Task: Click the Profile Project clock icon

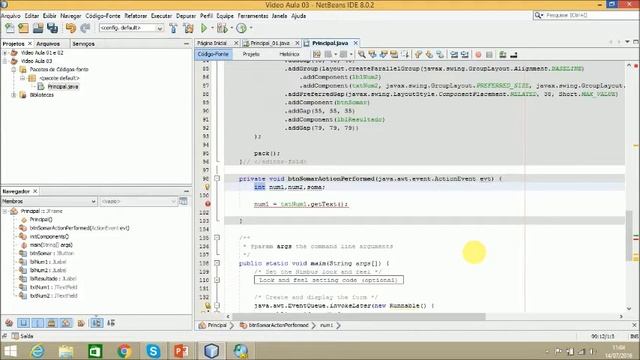Action: [x=241, y=28]
